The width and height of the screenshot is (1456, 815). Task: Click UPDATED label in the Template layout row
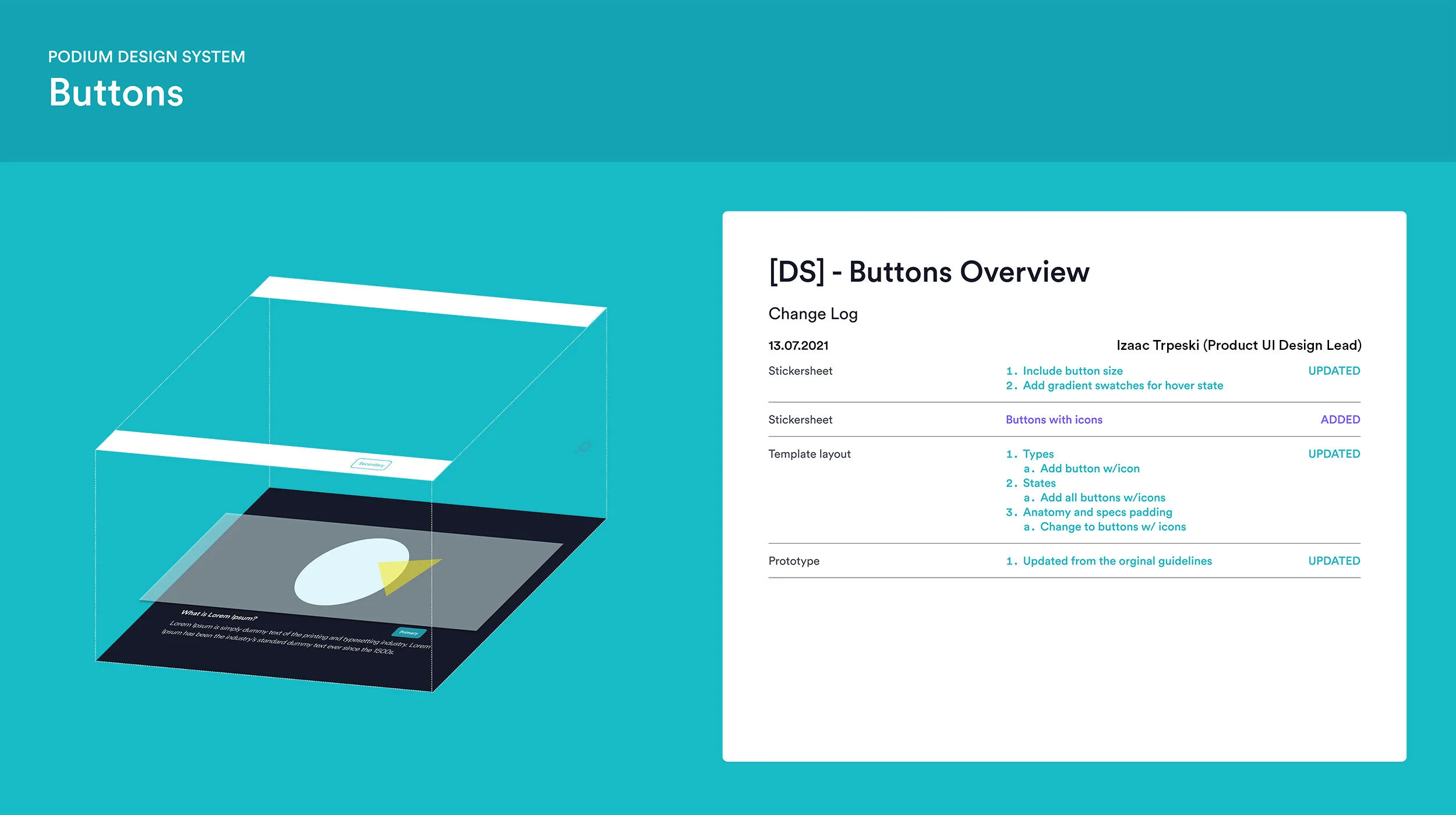coord(1334,453)
